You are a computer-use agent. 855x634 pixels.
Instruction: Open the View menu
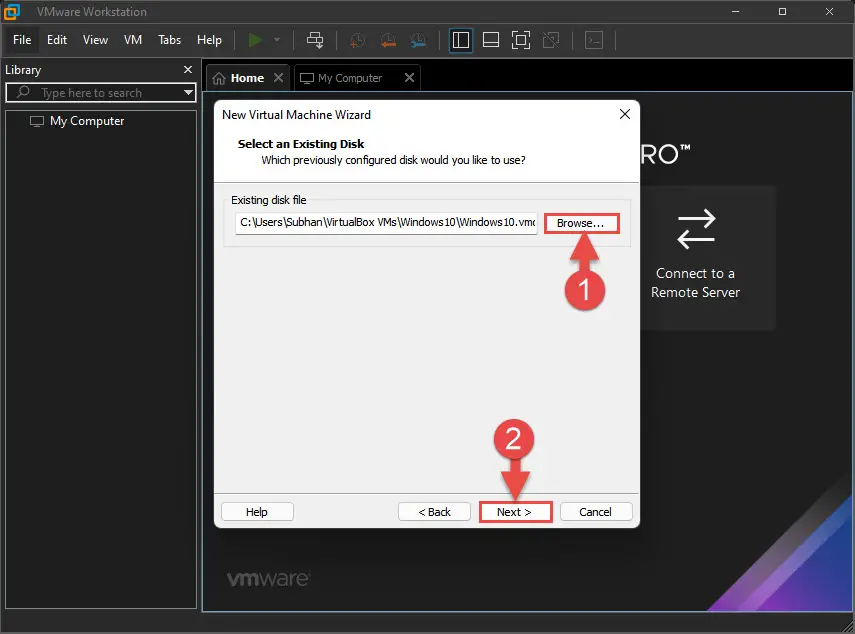coord(95,40)
